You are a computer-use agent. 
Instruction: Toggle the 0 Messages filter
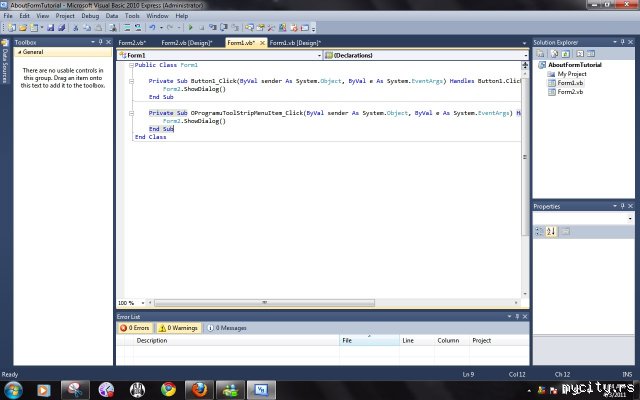[x=226, y=327]
